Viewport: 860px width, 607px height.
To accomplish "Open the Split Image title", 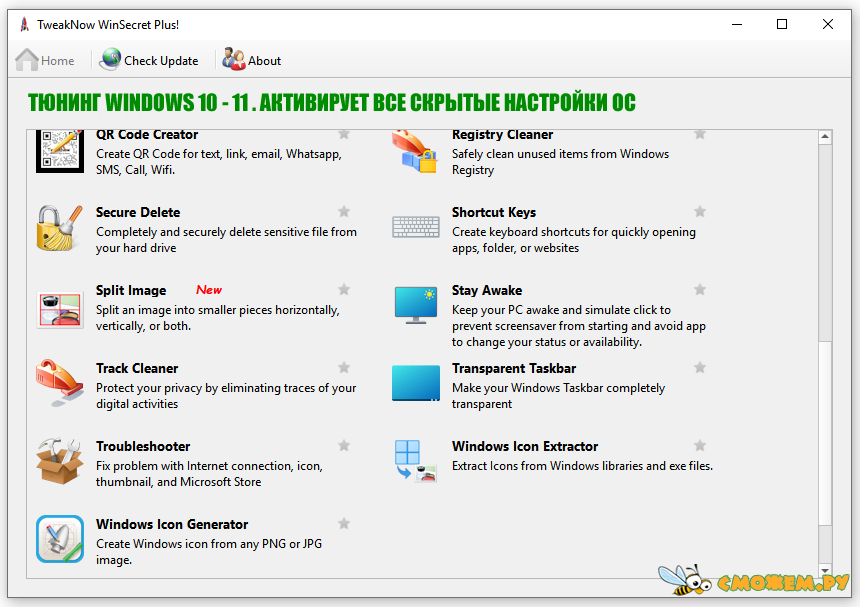I will pyautogui.click(x=131, y=290).
